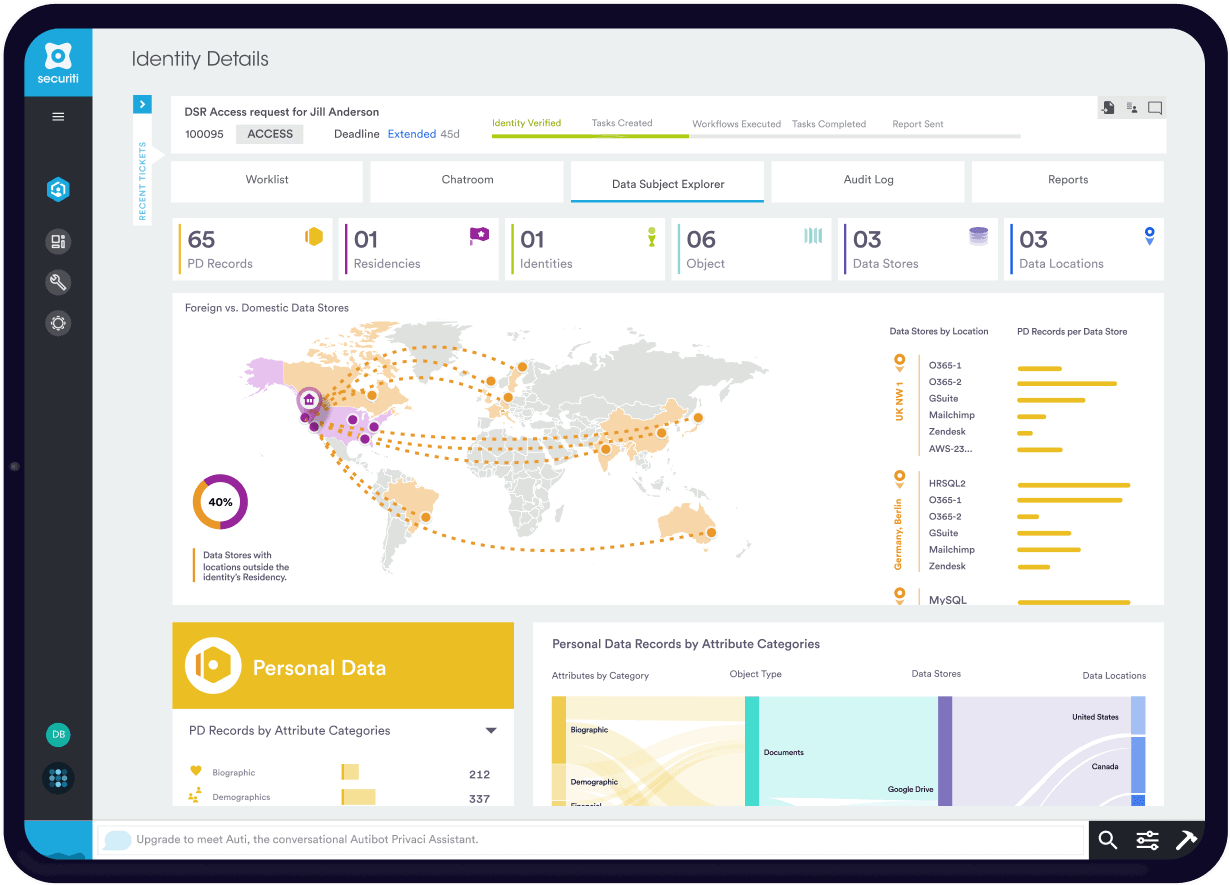Click the United States label in Sankey

[1095, 717]
